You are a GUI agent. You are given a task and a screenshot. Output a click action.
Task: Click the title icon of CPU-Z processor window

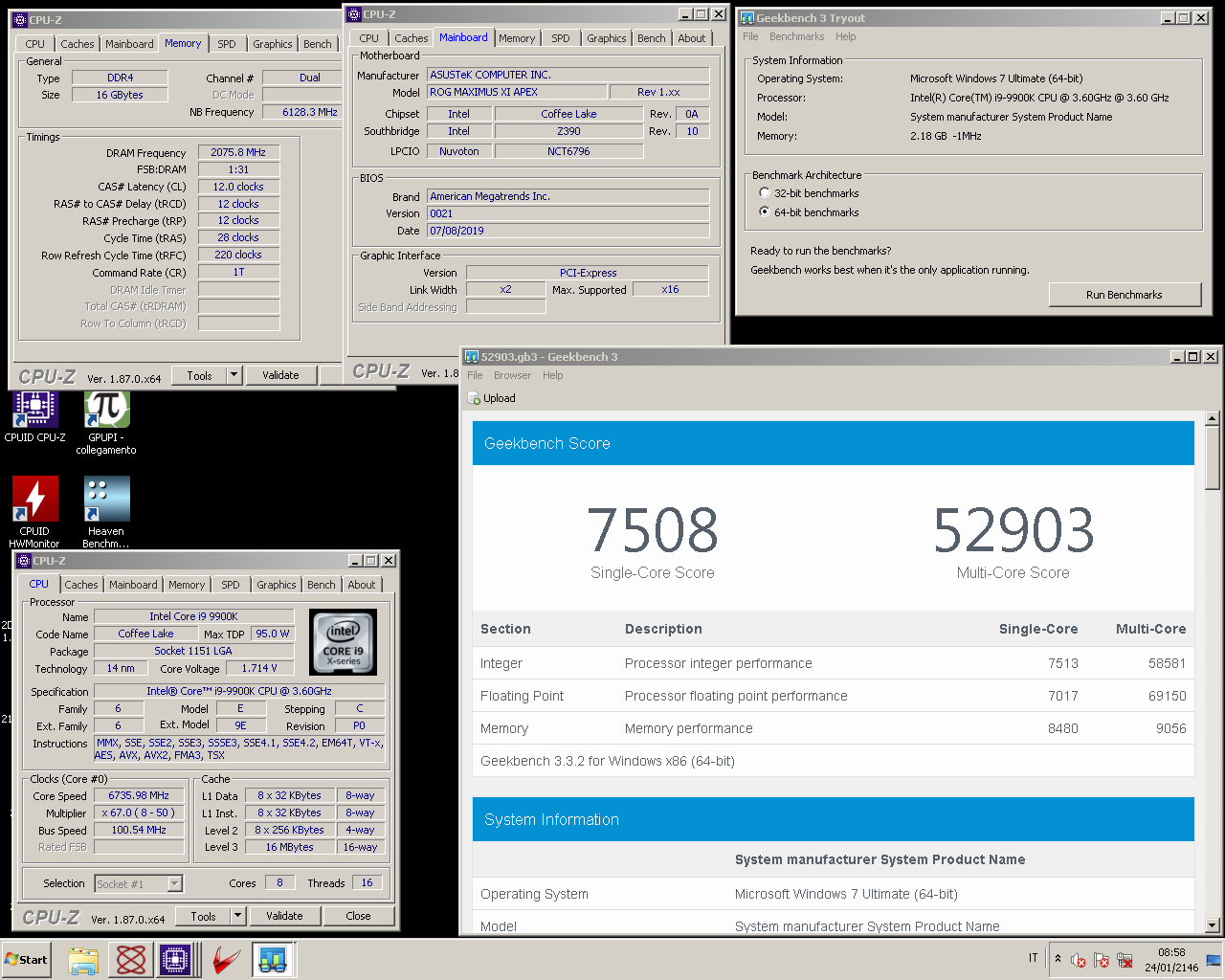click(x=24, y=561)
